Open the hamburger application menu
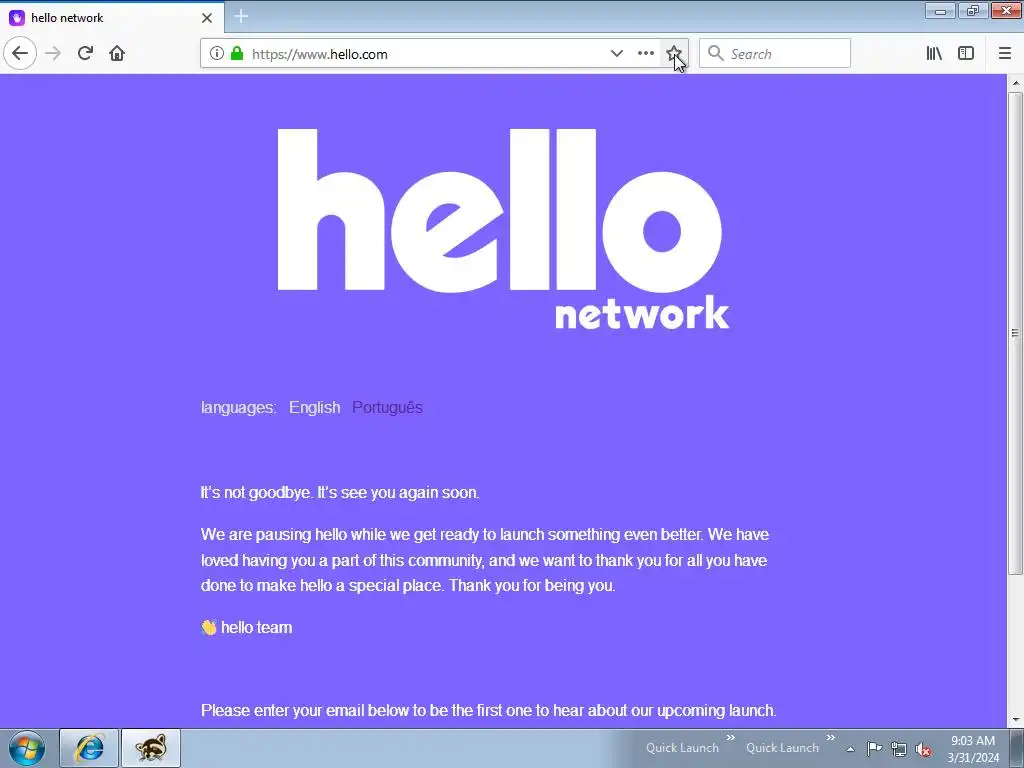Viewport: 1024px width, 768px height. (x=1005, y=54)
